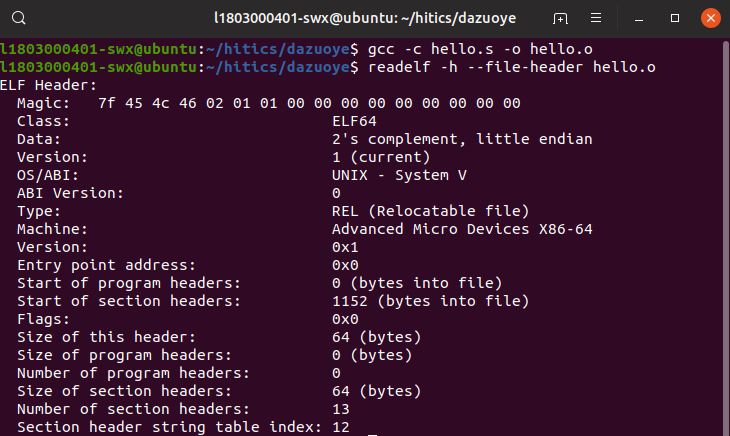Close the terminal window
The image size is (730, 436).
(710, 18)
